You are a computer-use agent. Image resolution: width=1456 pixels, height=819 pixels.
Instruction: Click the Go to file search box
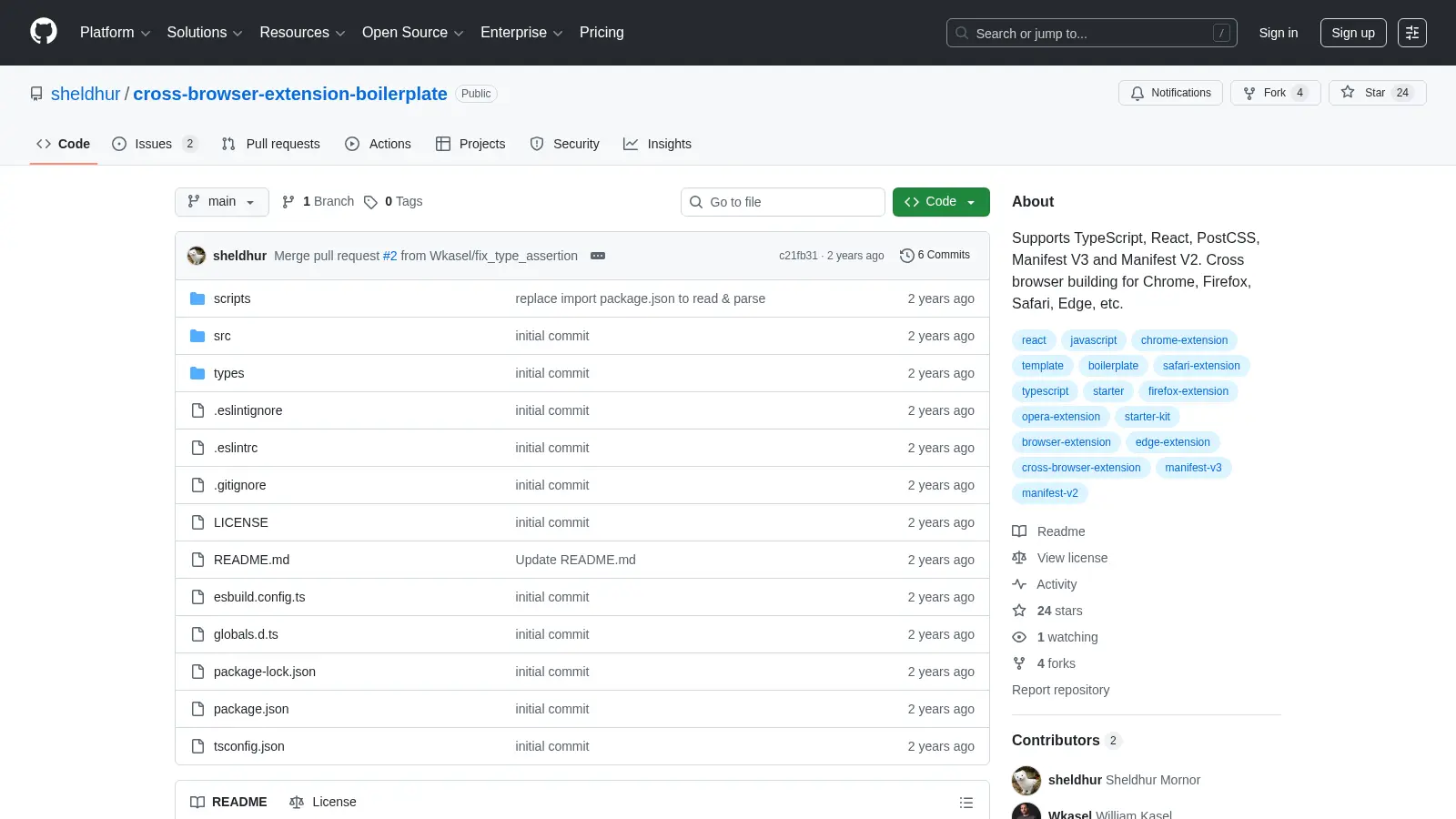pos(783,202)
